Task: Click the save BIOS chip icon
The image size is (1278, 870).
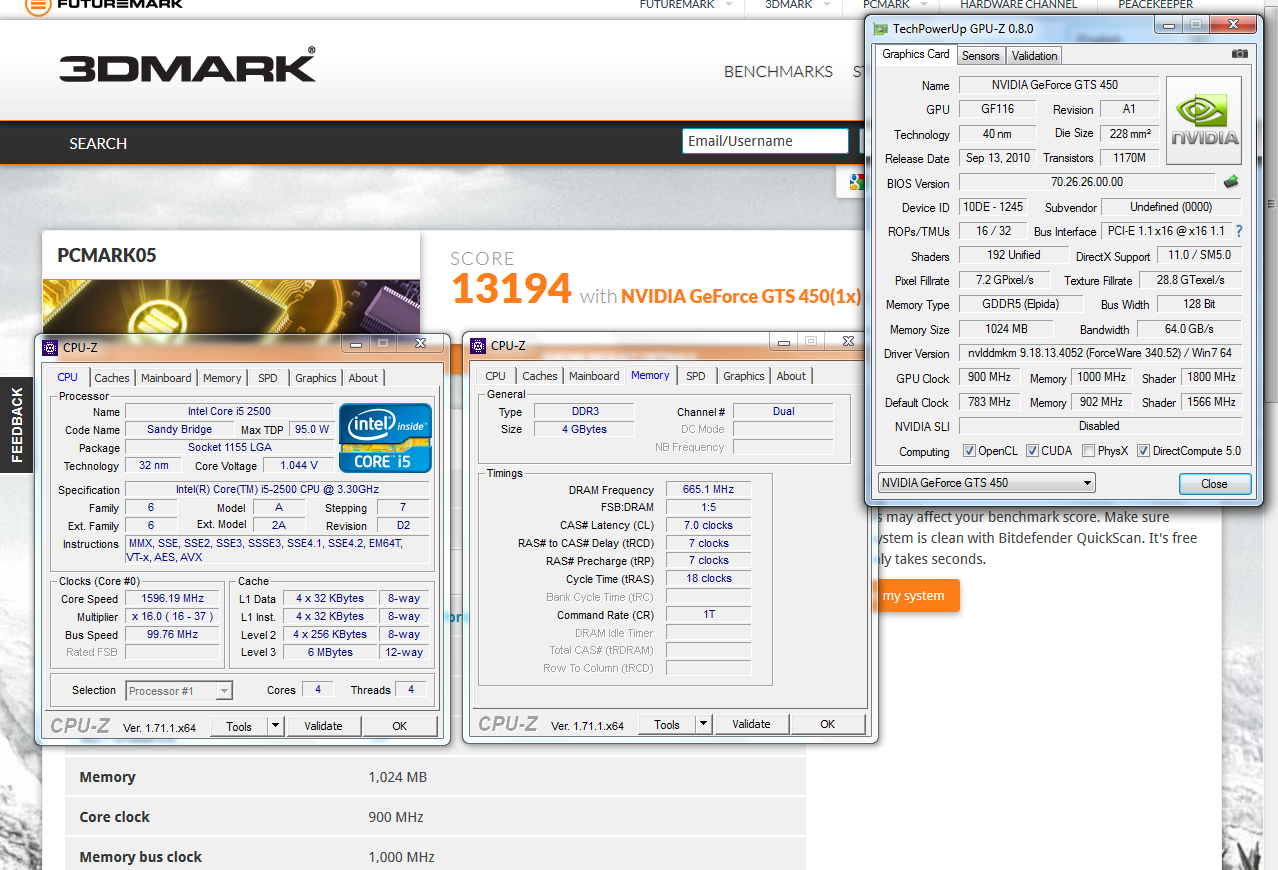Action: coord(1232,182)
